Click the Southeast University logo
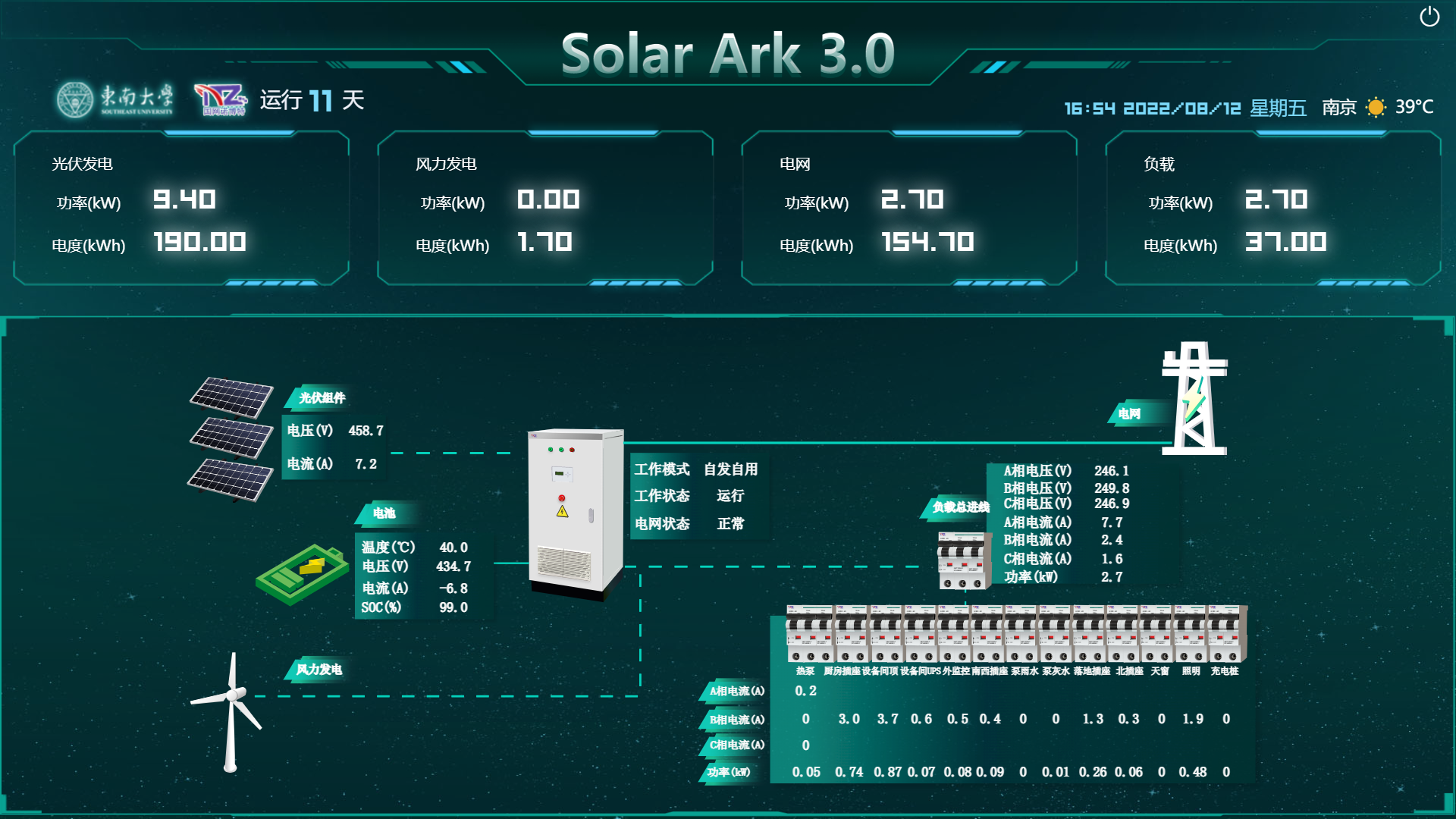 click(115, 99)
